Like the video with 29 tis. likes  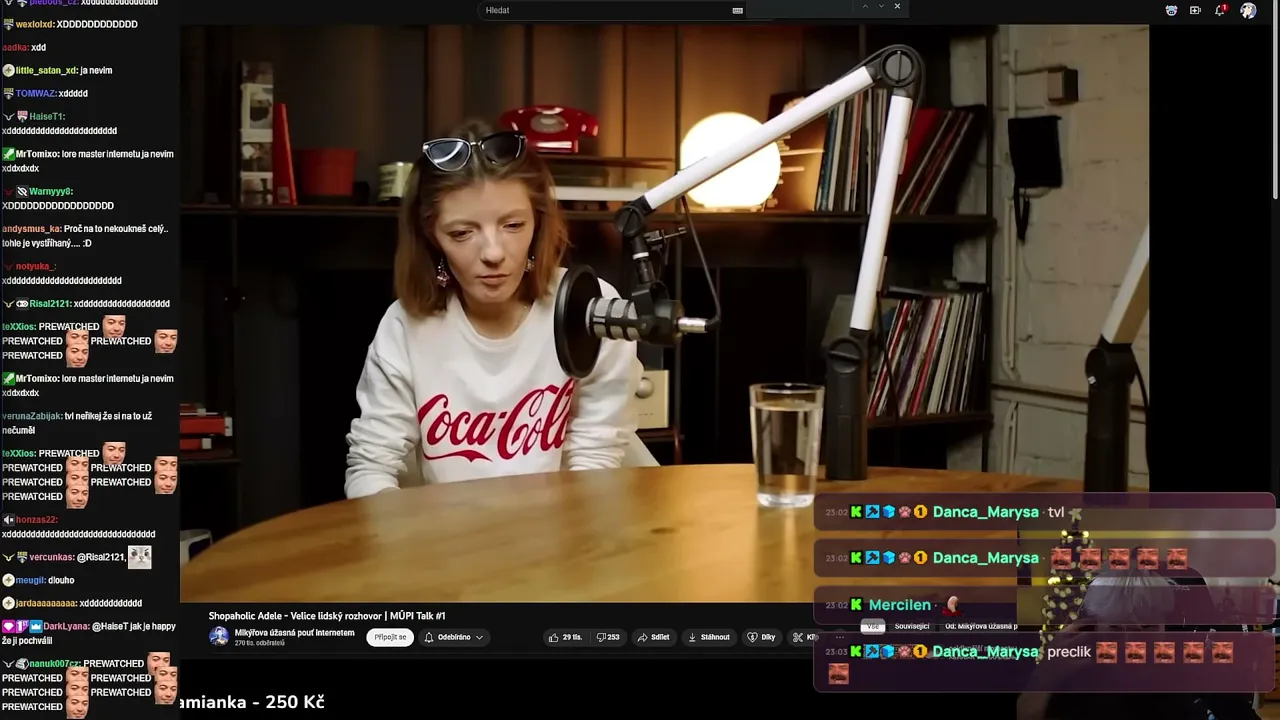[565, 637]
